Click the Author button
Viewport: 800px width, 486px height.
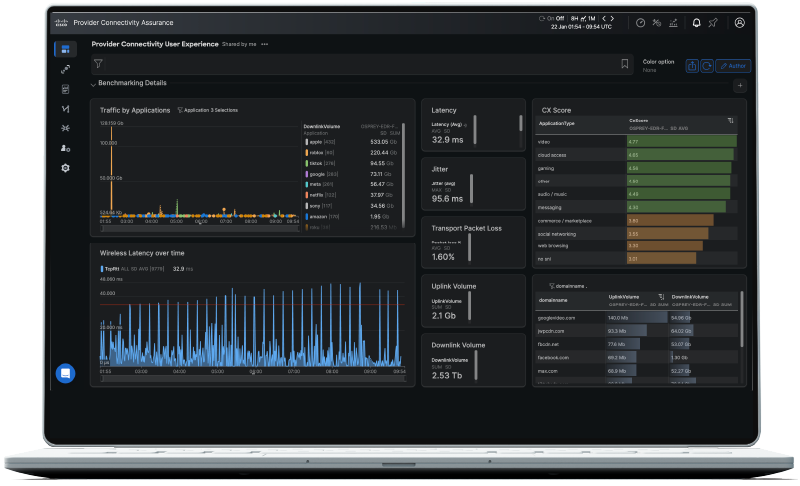click(x=733, y=65)
